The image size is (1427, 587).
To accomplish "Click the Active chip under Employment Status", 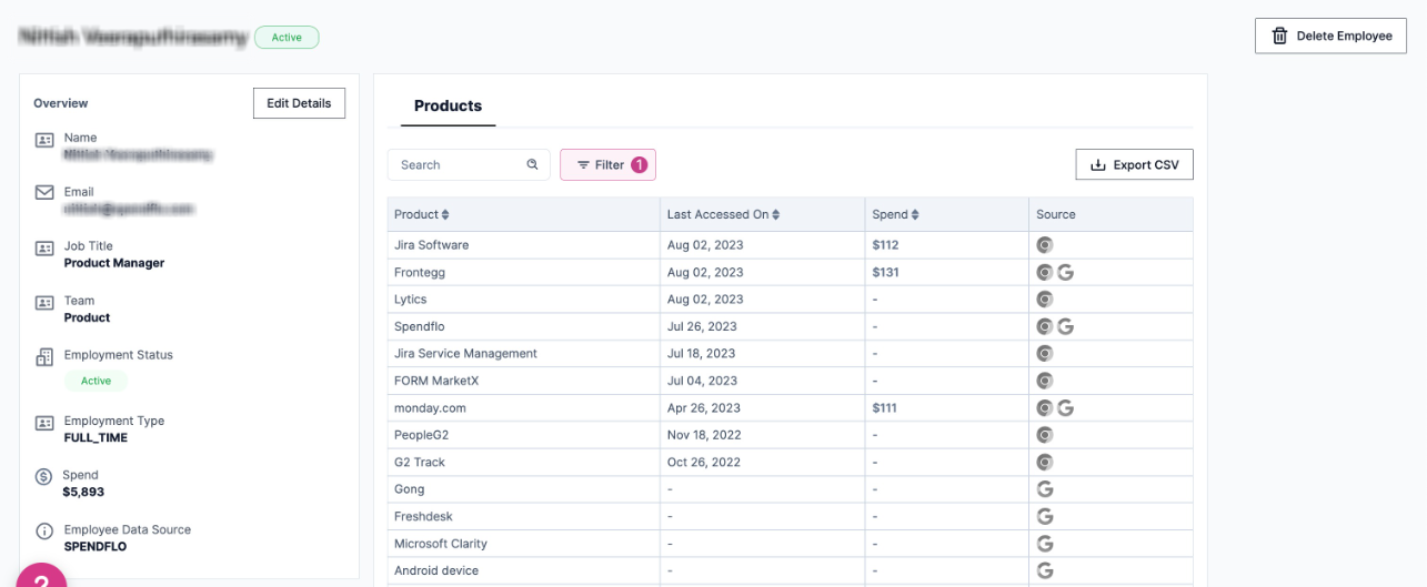I will click(x=96, y=381).
